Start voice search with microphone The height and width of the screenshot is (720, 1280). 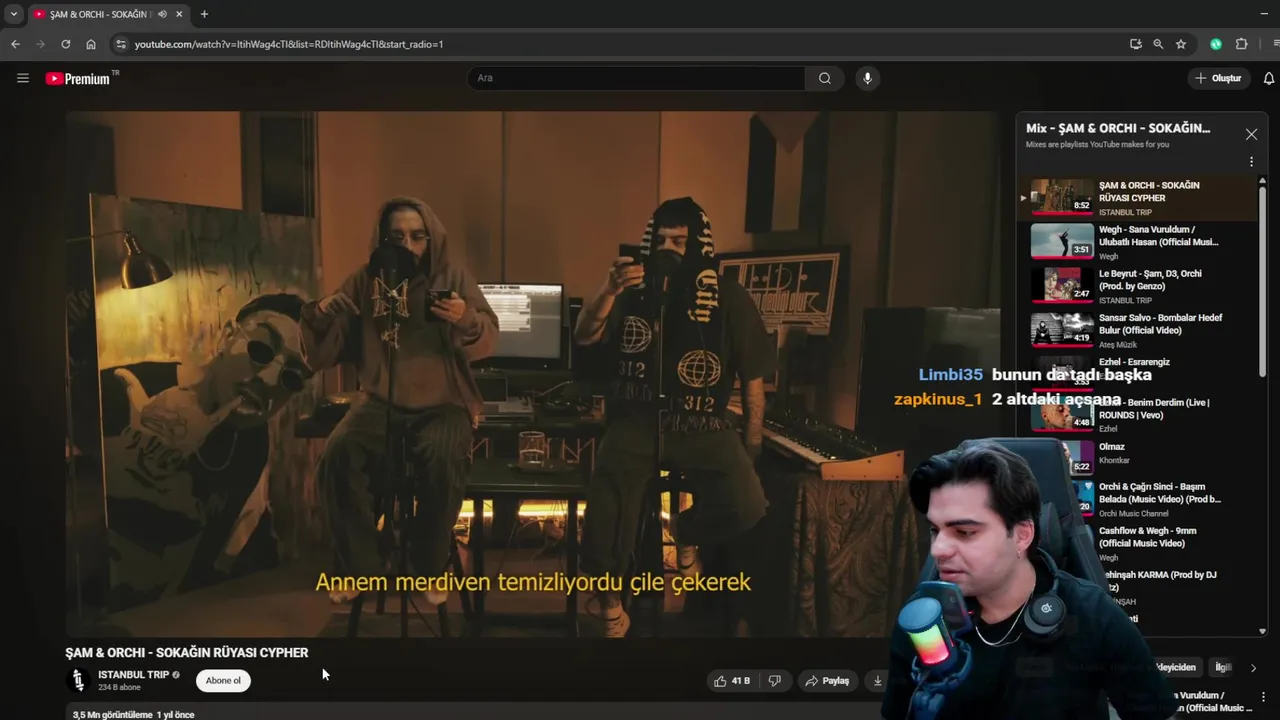click(x=867, y=78)
